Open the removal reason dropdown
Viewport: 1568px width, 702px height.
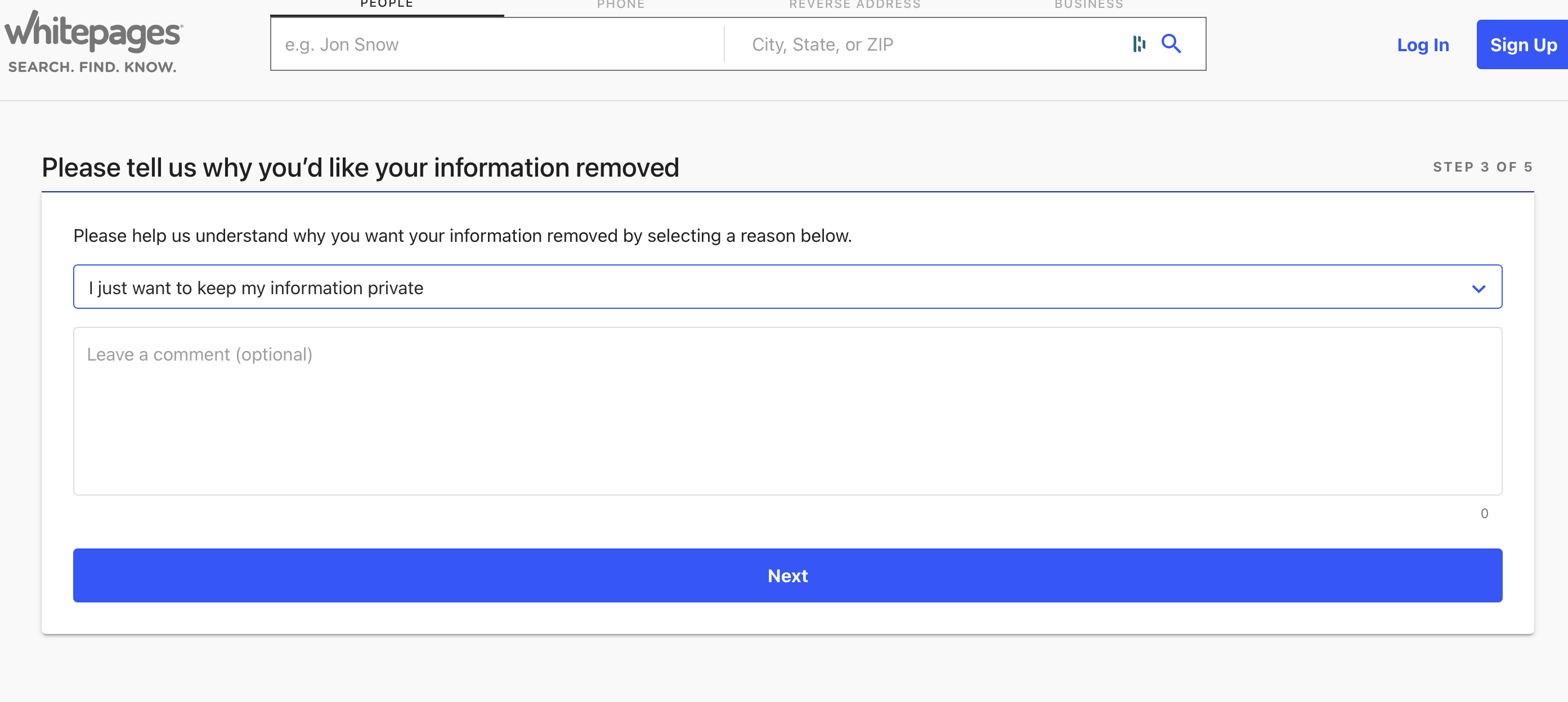(787, 286)
